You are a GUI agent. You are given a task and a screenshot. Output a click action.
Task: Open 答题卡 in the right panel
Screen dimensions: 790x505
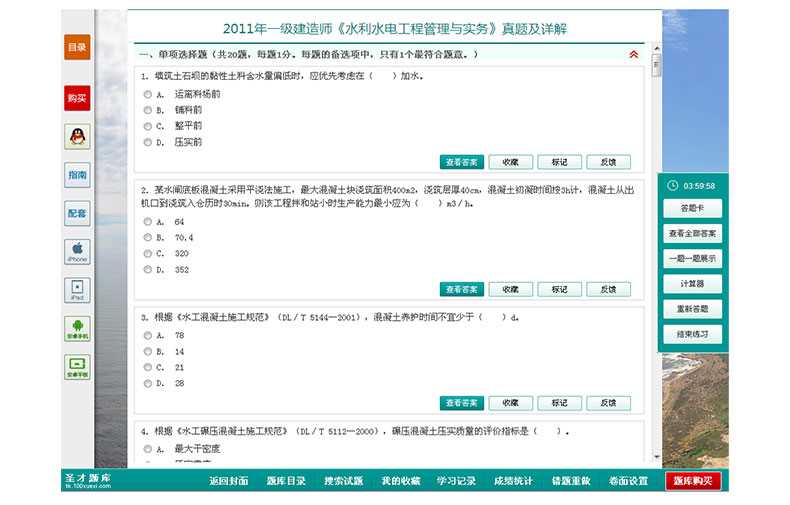(692, 209)
